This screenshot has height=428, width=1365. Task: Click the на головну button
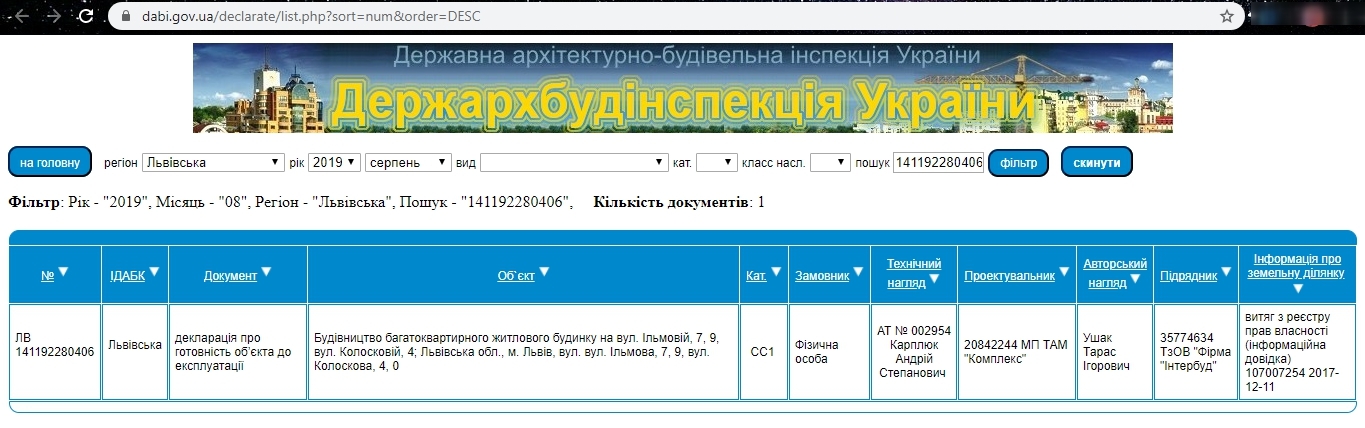(x=50, y=162)
